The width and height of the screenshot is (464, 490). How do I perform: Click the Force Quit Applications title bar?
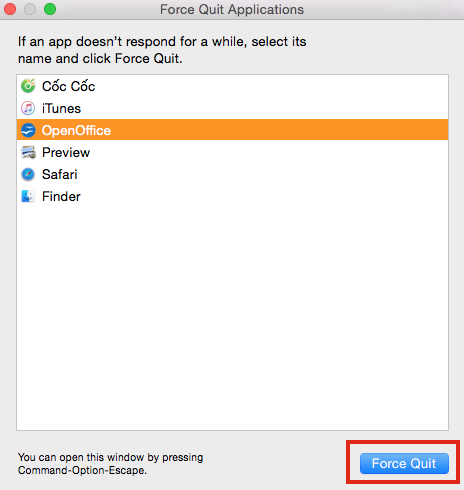click(x=232, y=9)
